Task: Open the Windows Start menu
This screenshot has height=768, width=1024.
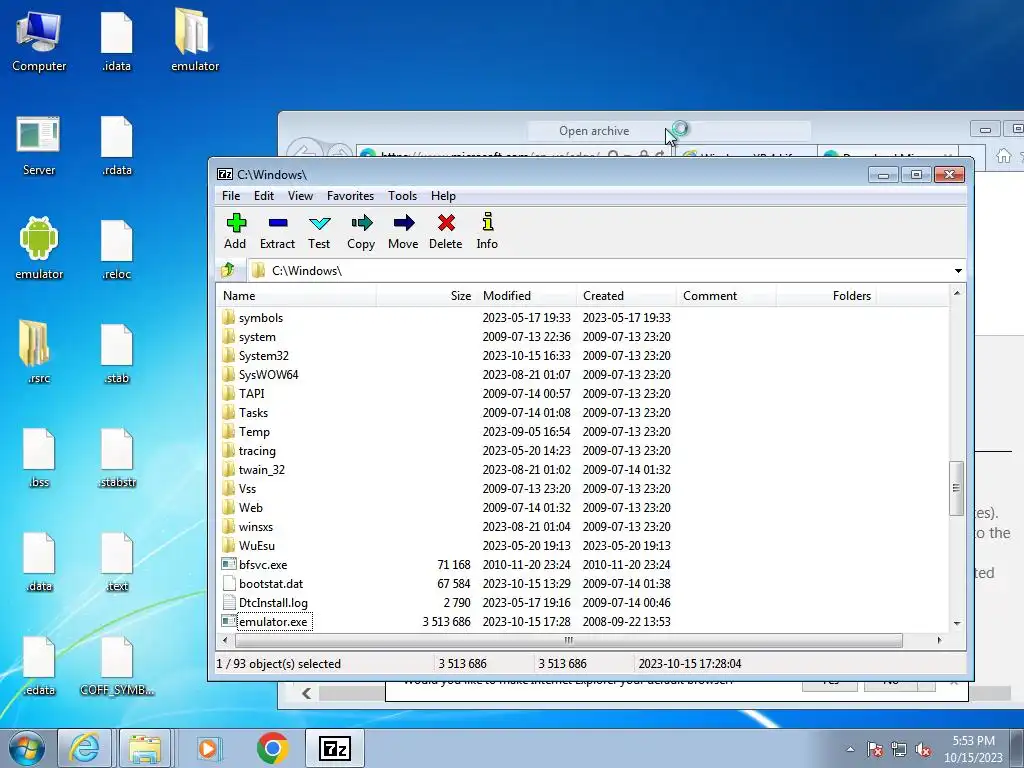Action: (x=27, y=748)
